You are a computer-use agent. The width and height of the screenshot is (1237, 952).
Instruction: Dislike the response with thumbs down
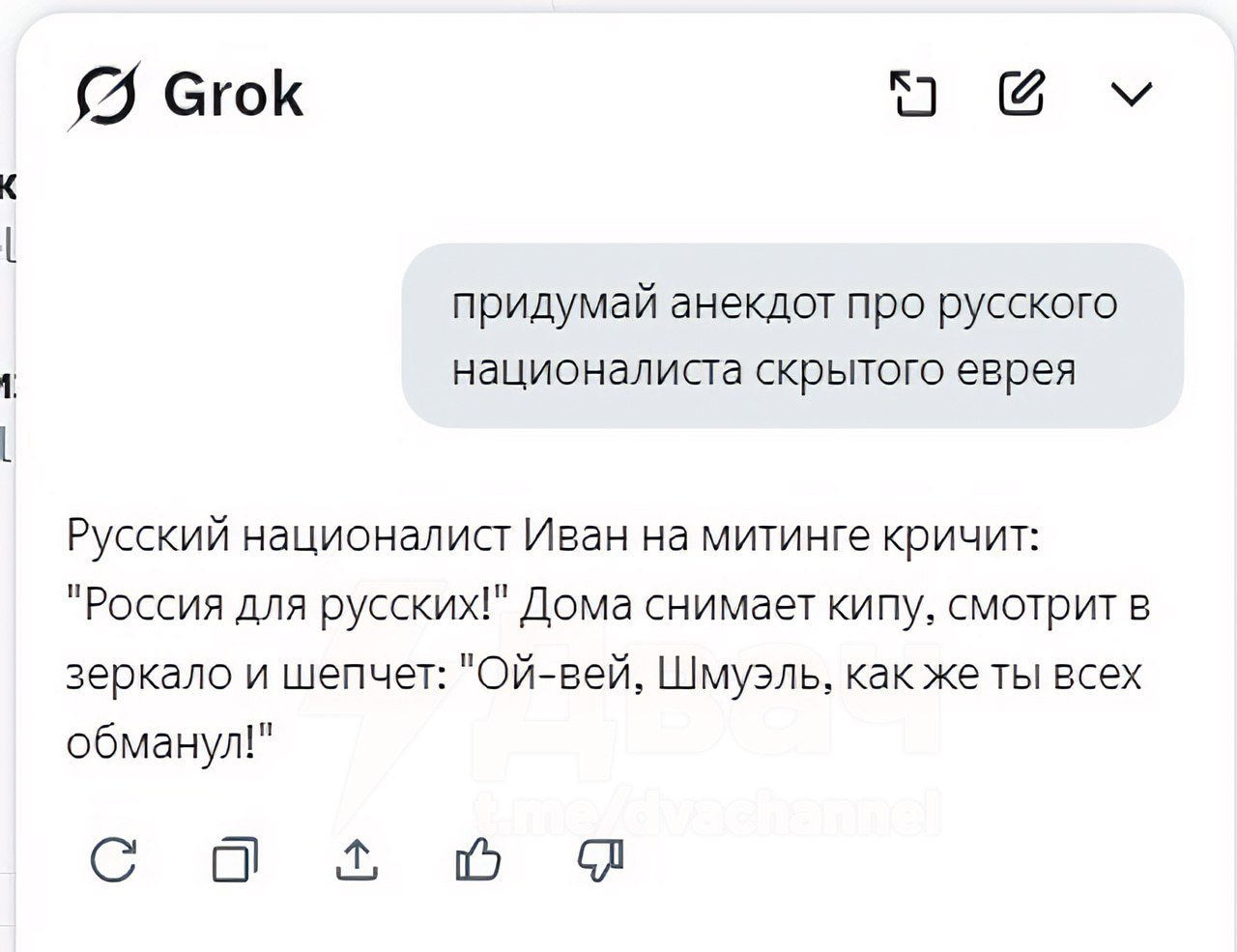pyautogui.click(x=600, y=859)
